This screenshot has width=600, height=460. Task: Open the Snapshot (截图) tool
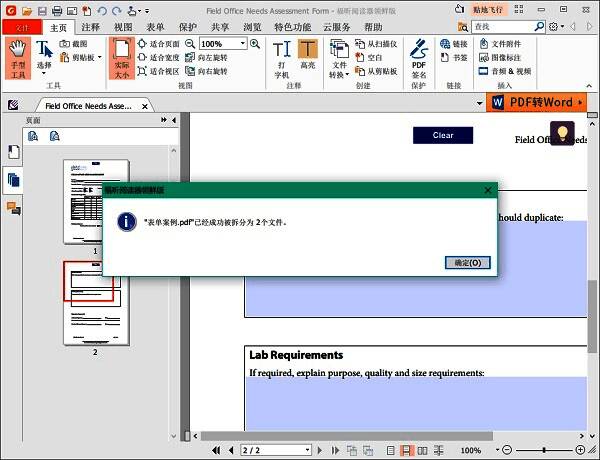pos(78,44)
